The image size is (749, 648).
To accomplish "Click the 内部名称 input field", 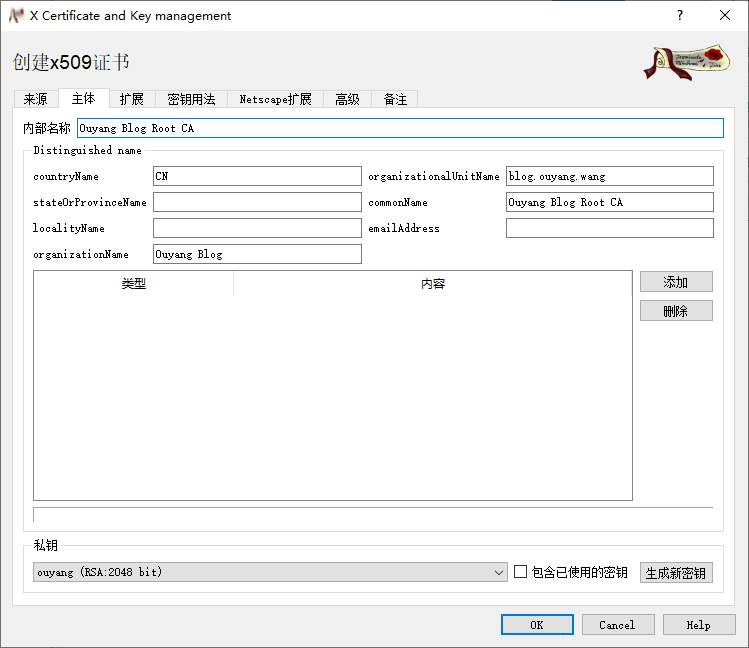I will tap(399, 128).
